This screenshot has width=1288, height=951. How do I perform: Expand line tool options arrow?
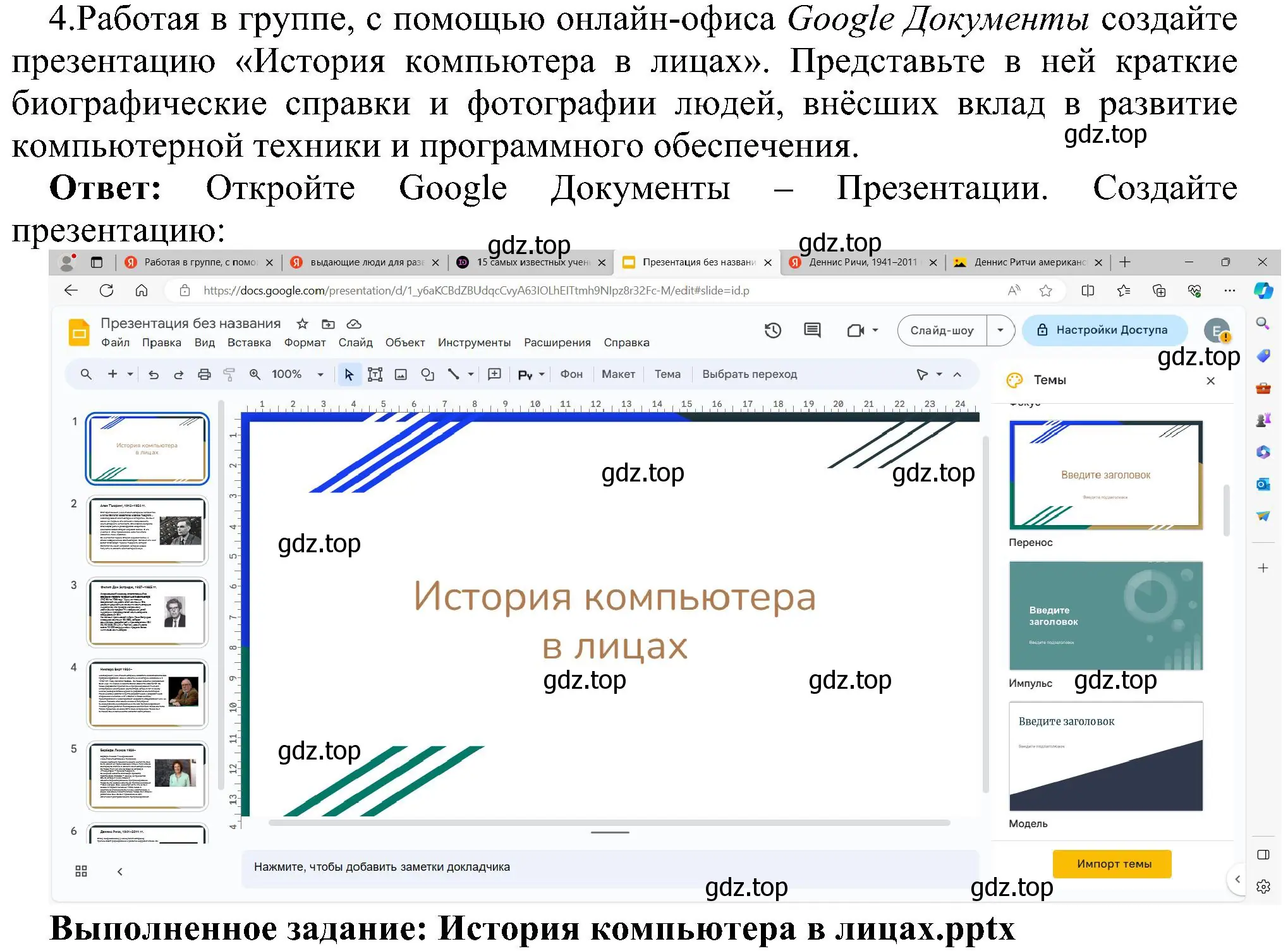click(471, 375)
